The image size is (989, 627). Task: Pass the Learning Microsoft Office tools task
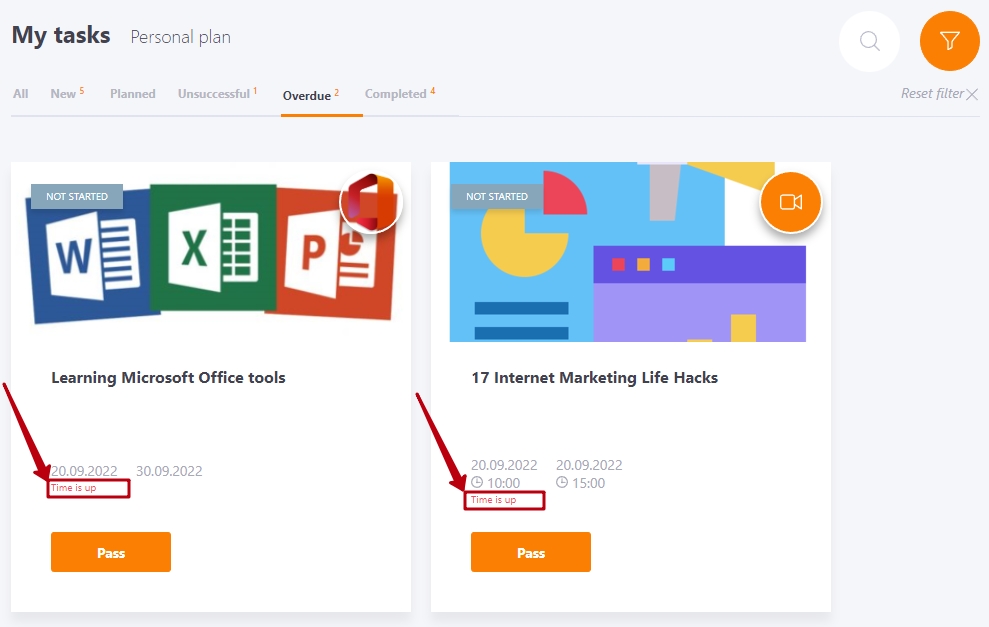click(x=111, y=552)
